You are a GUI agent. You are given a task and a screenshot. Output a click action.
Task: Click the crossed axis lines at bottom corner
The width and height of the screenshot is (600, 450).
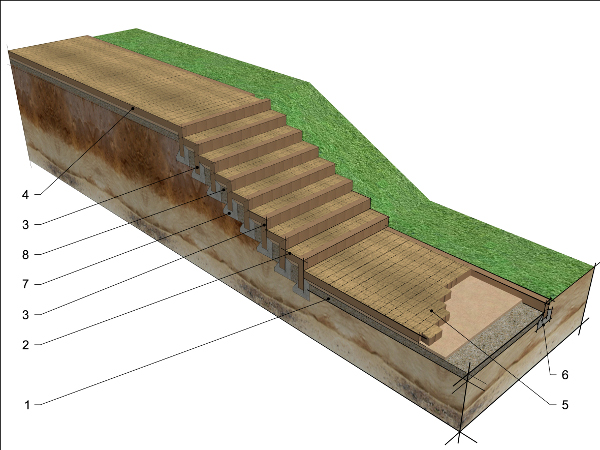pyautogui.click(x=458, y=433)
